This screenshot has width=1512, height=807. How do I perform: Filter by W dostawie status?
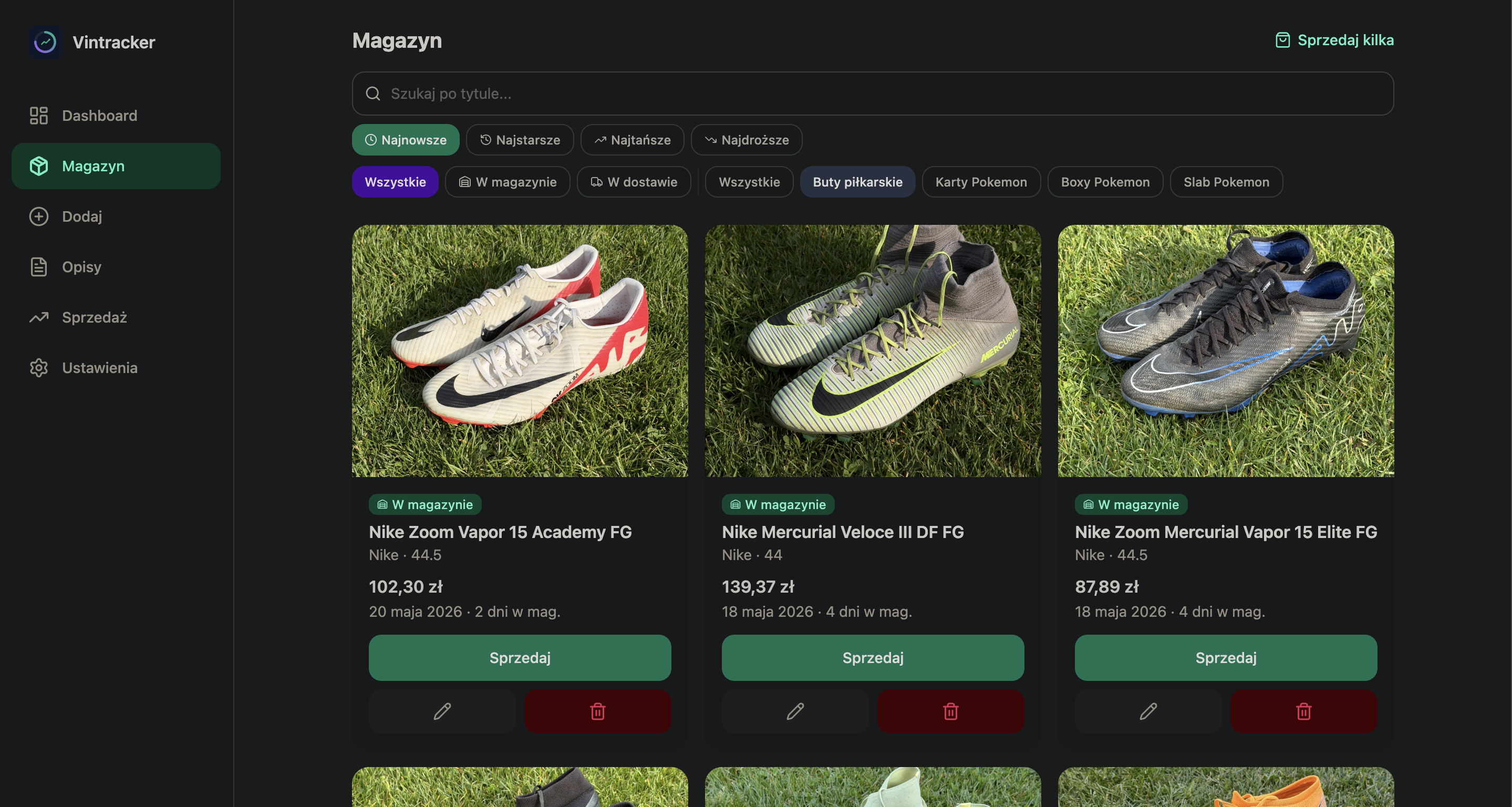tap(633, 182)
